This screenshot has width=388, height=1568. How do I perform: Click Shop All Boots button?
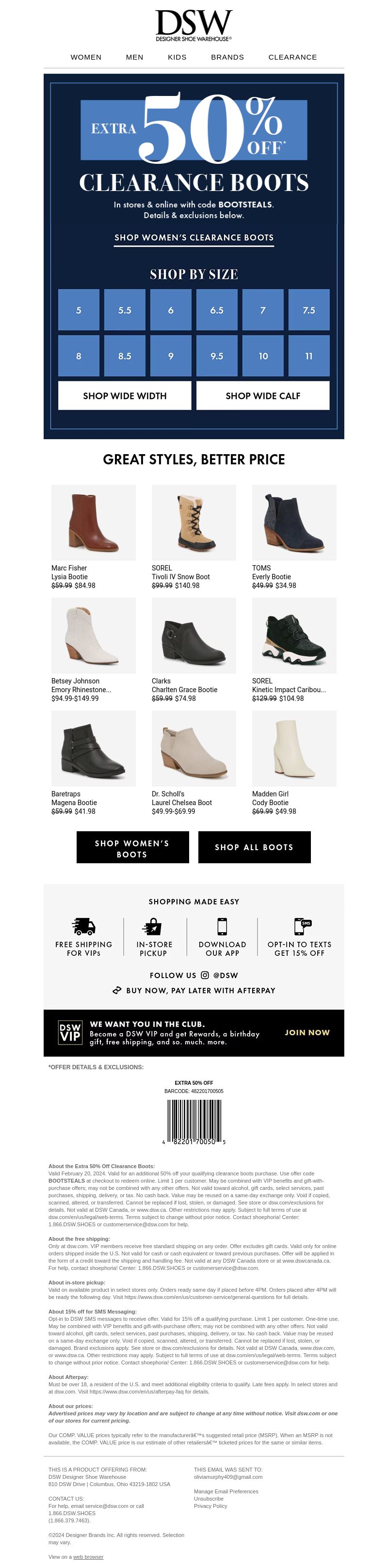(x=254, y=847)
